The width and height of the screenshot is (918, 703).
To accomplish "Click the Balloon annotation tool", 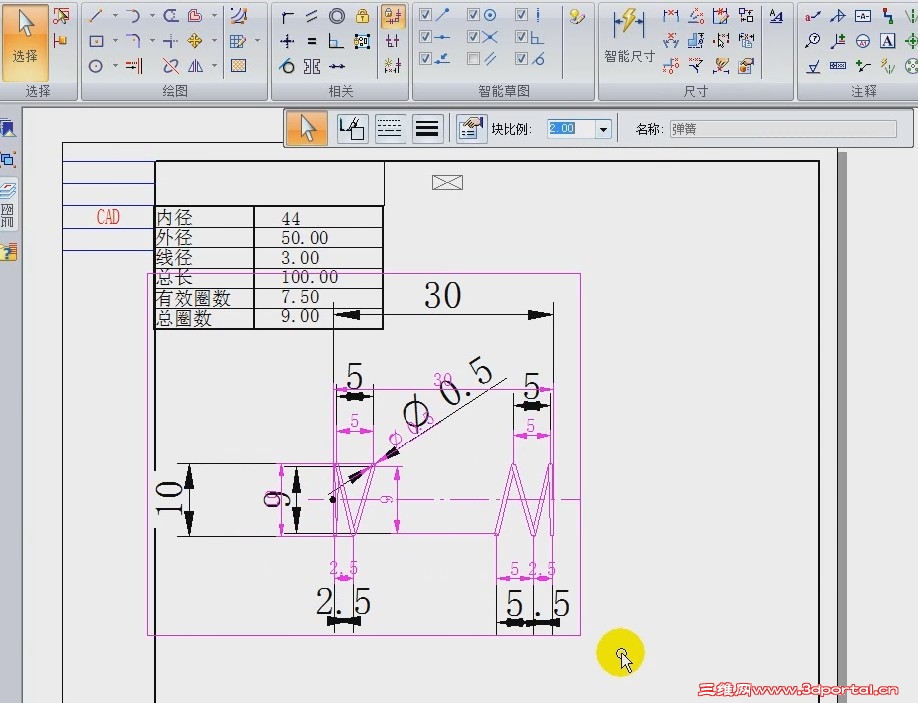I will (813, 41).
